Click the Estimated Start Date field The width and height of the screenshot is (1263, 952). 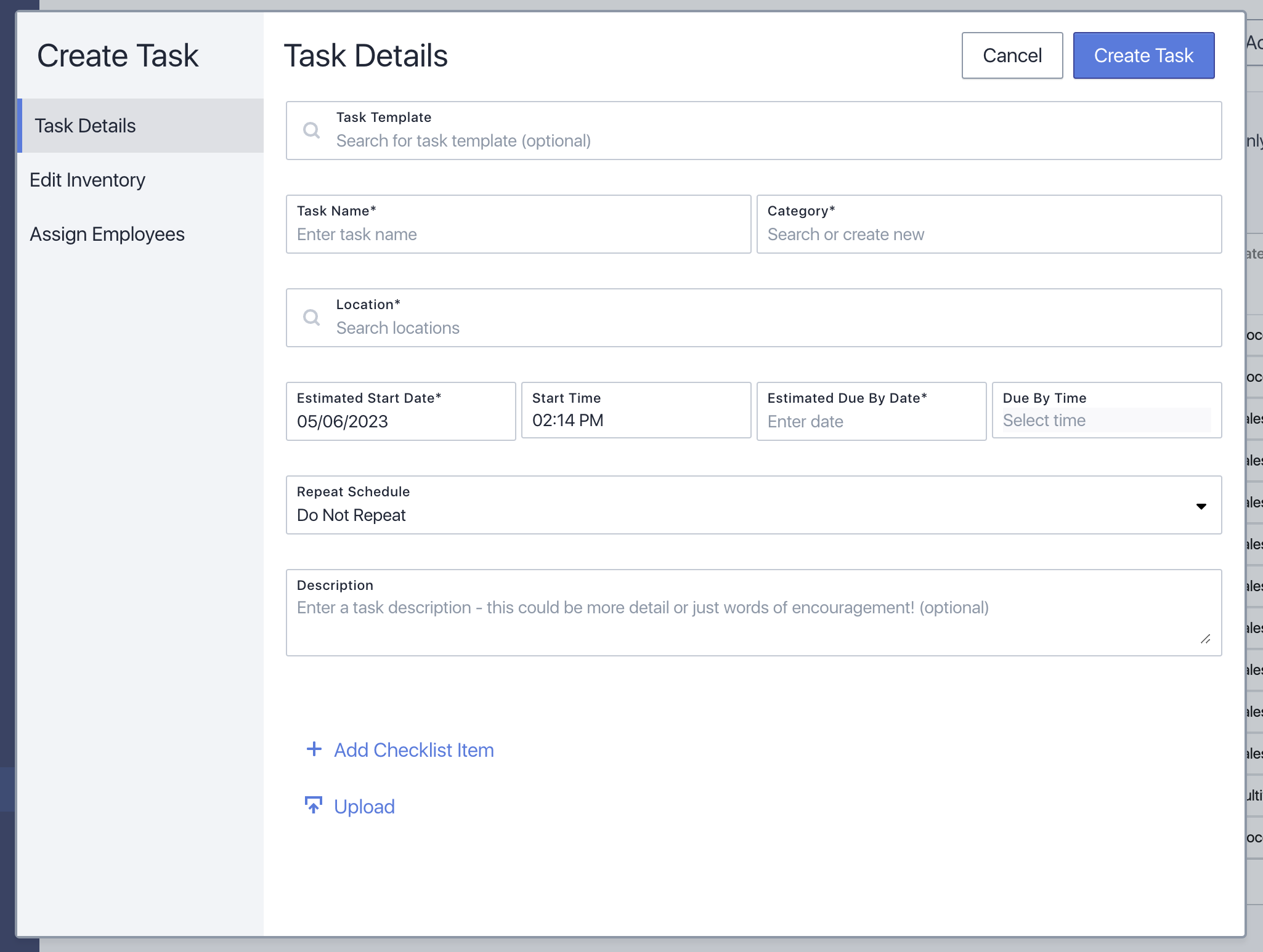tap(400, 421)
